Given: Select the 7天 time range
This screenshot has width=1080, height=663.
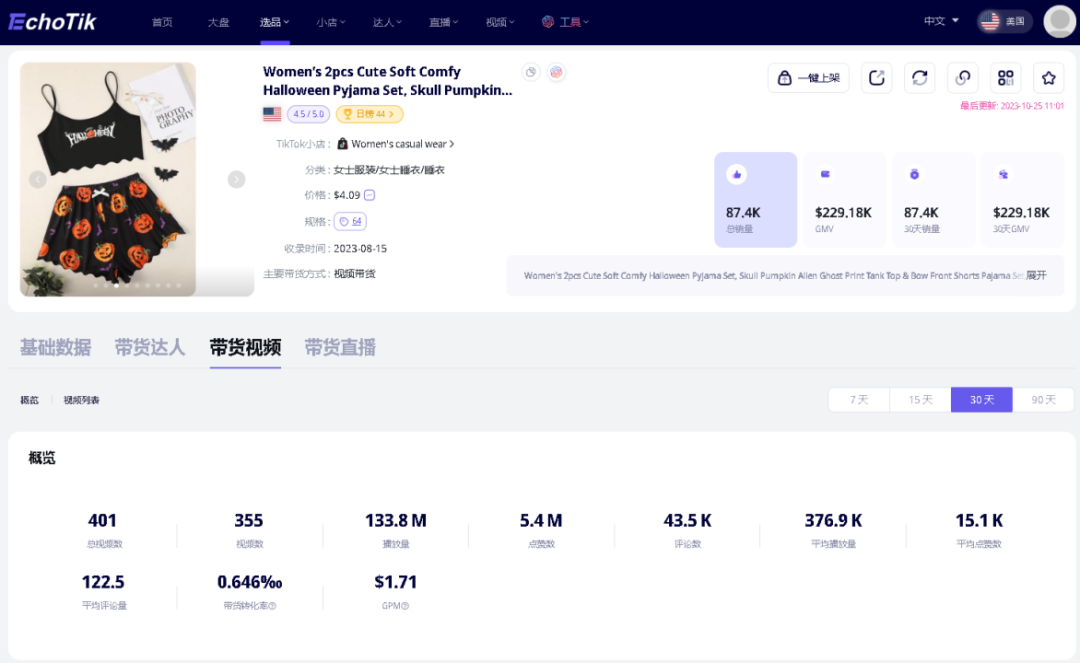Looking at the screenshot, I should 859,399.
